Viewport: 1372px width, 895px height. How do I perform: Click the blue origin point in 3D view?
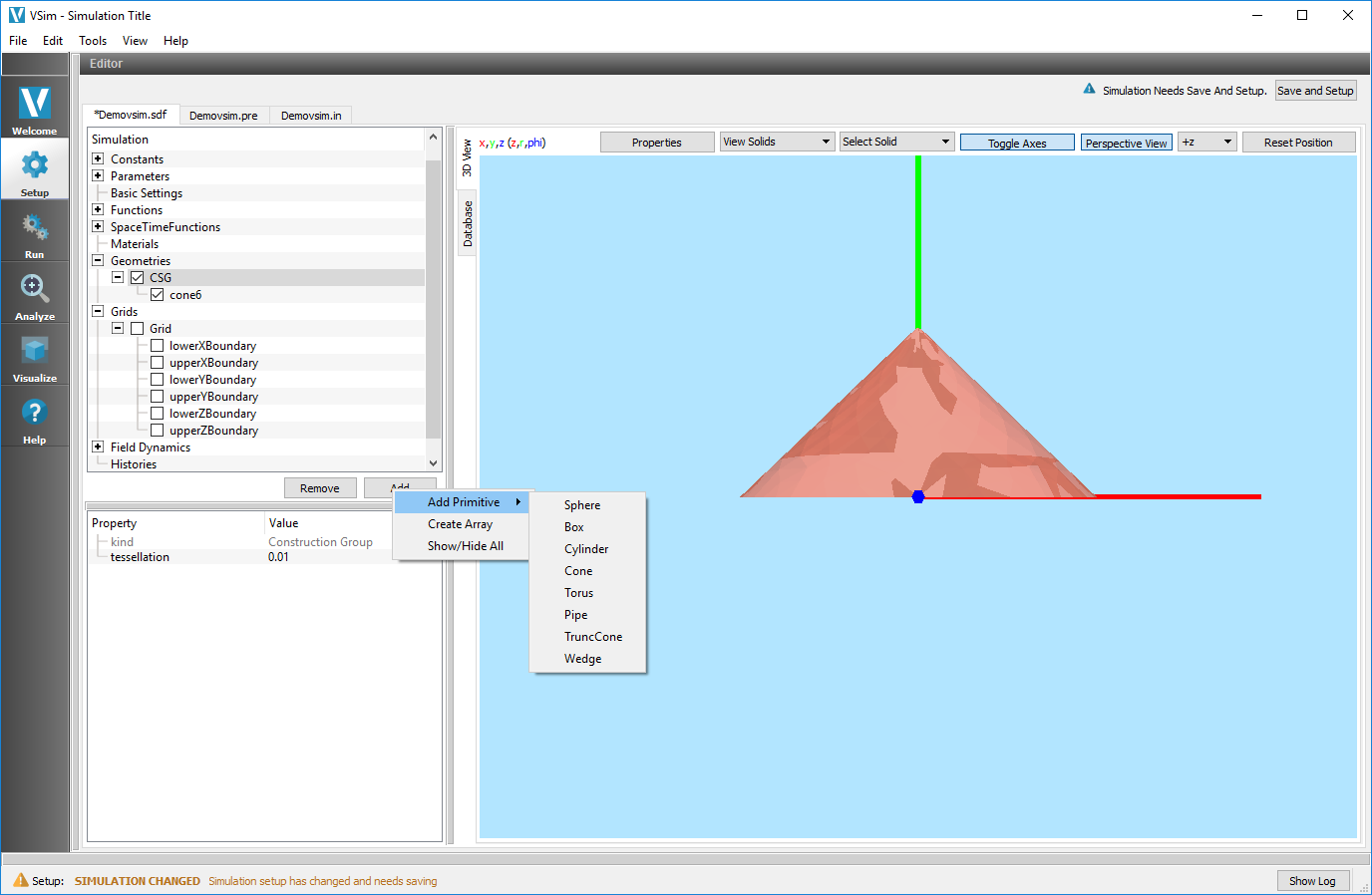tap(918, 496)
